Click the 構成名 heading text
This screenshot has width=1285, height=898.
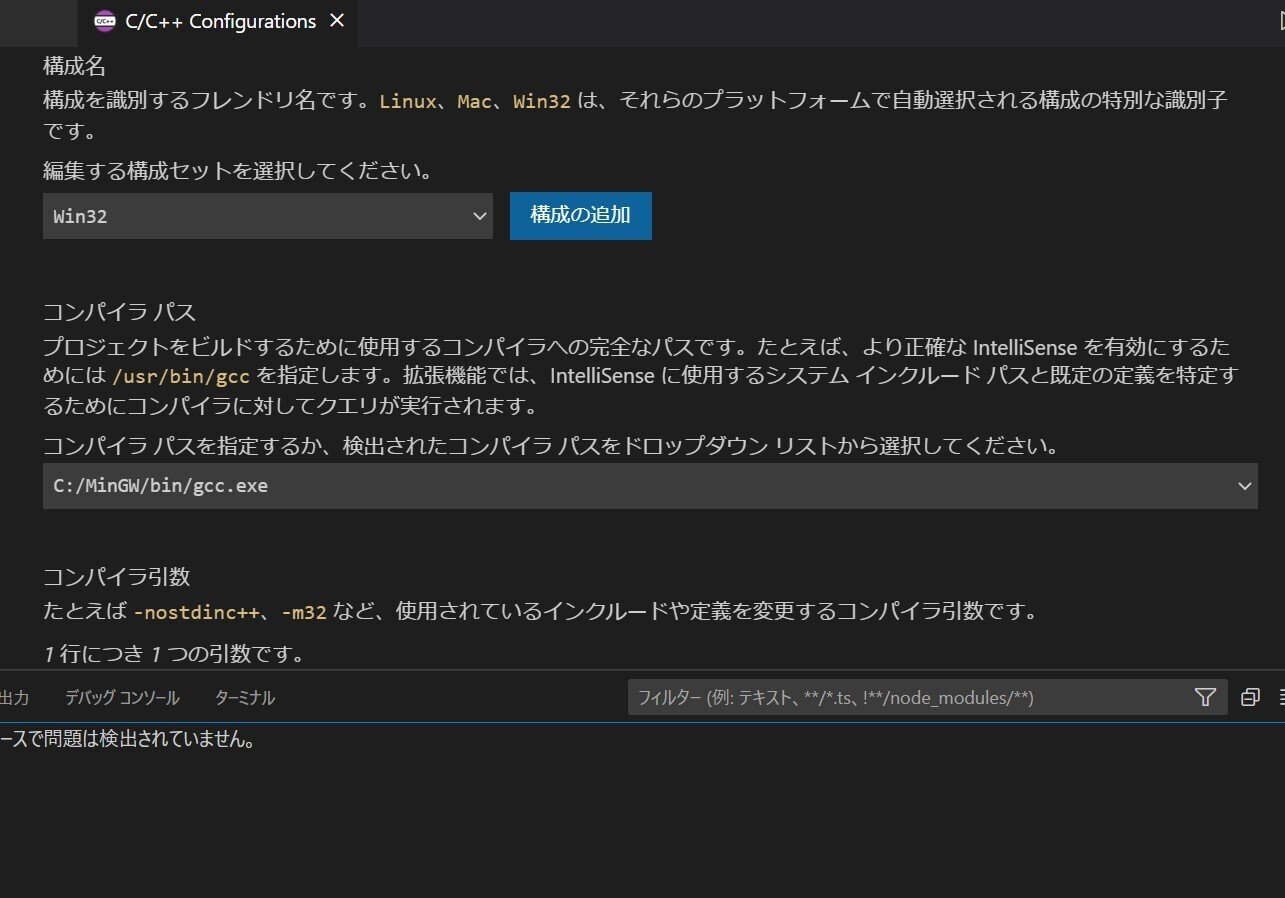pyautogui.click(x=74, y=67)
